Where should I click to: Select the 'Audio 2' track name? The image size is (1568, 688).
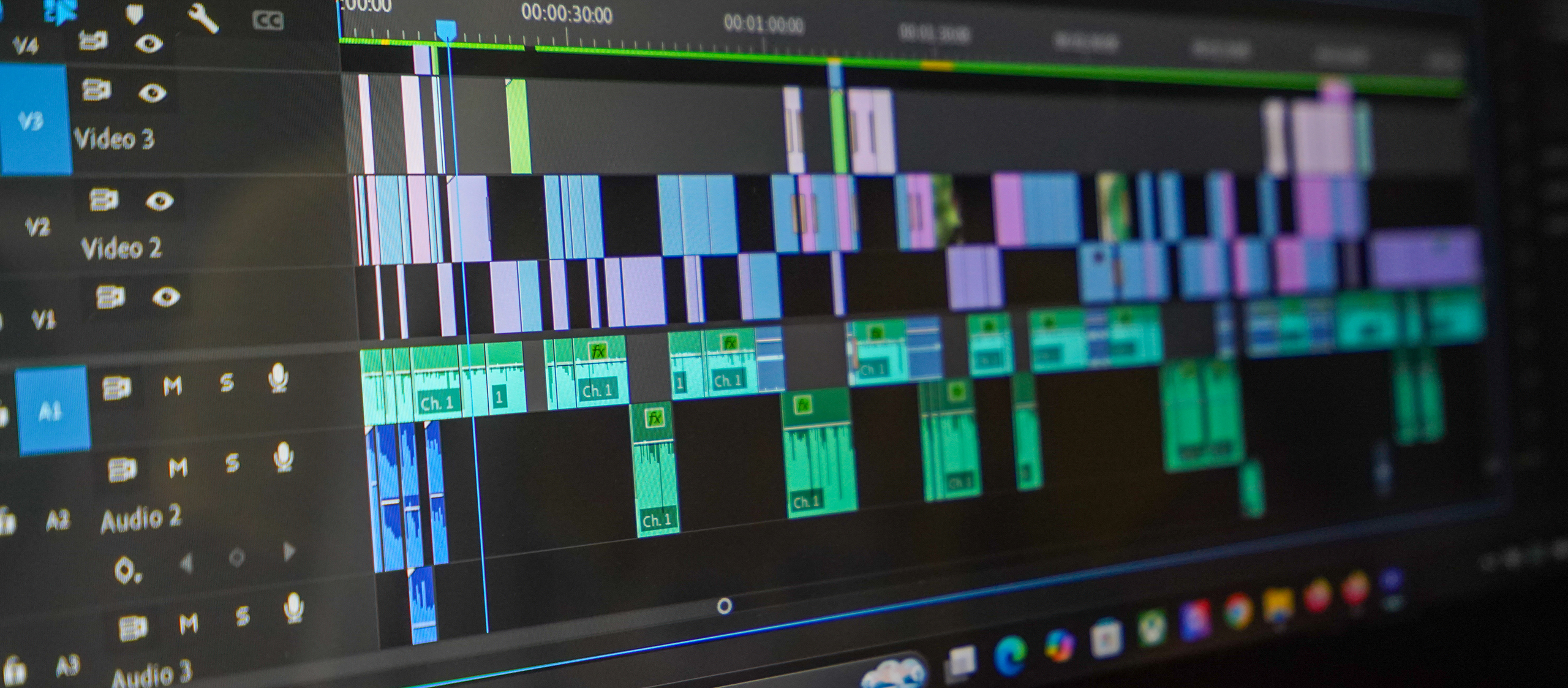tap(141, 520)
